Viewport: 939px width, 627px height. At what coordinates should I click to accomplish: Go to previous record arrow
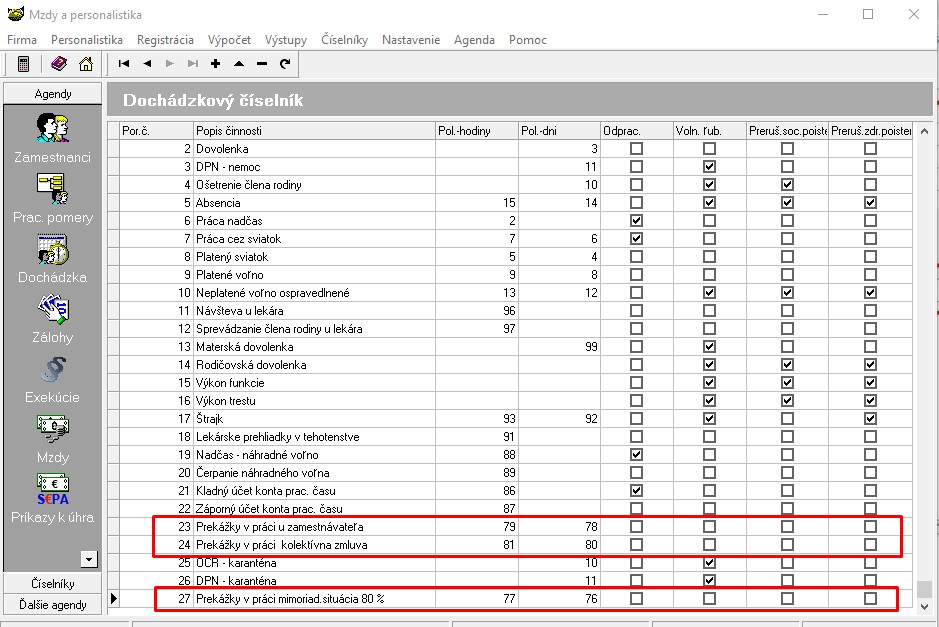click(147, 63)
